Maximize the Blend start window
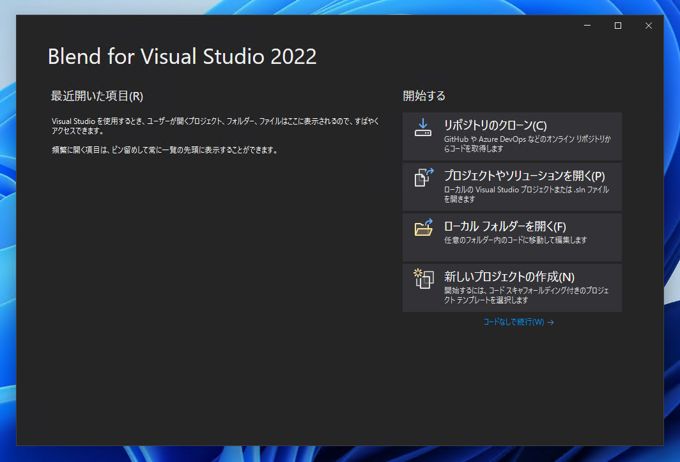 [x=618, y=26]
